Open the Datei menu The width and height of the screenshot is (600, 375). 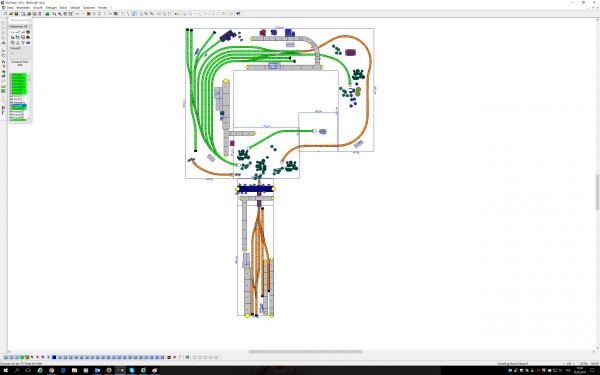point(10,8)
